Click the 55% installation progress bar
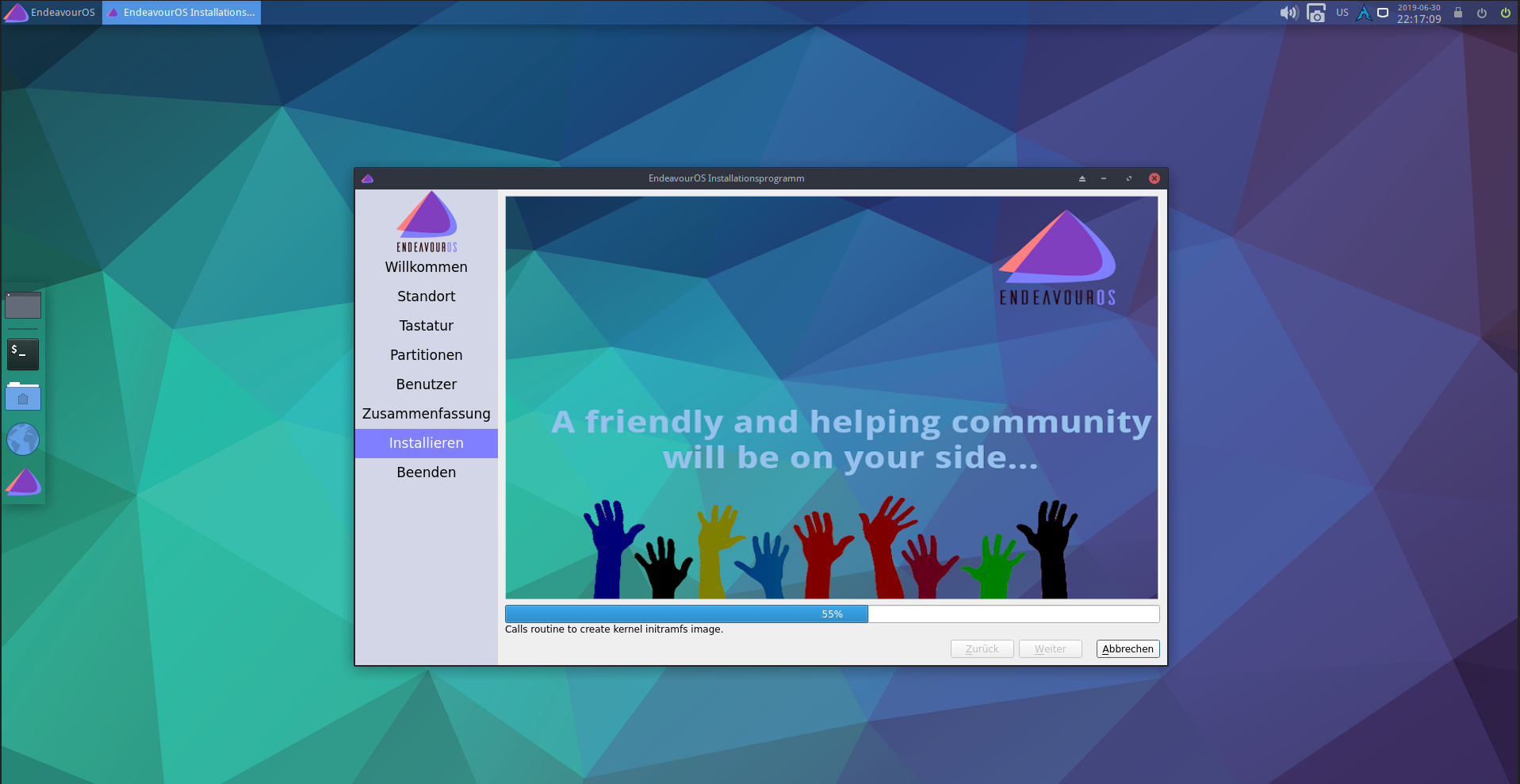The width and height of the screenshot is (1520, 784). 832,614
